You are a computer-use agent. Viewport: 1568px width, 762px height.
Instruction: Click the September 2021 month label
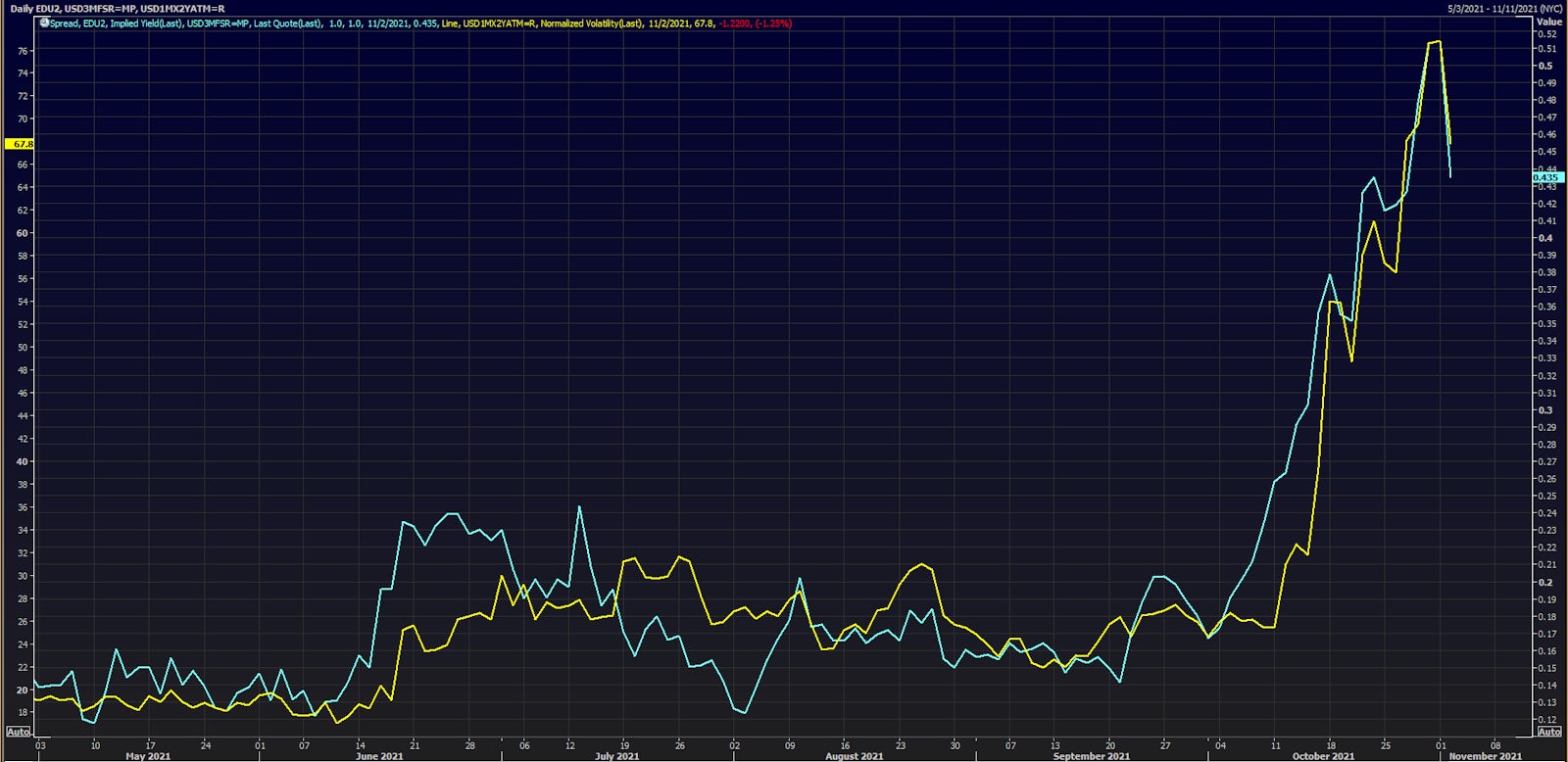(1091, 756)
